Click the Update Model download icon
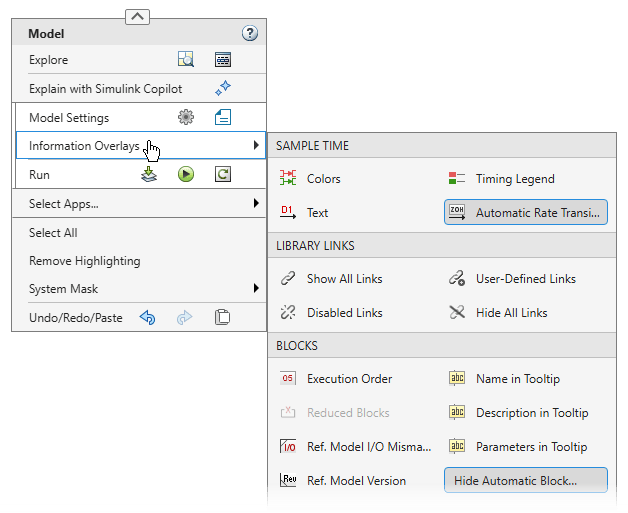The image size is (628, 513). [x=149, y=174]
